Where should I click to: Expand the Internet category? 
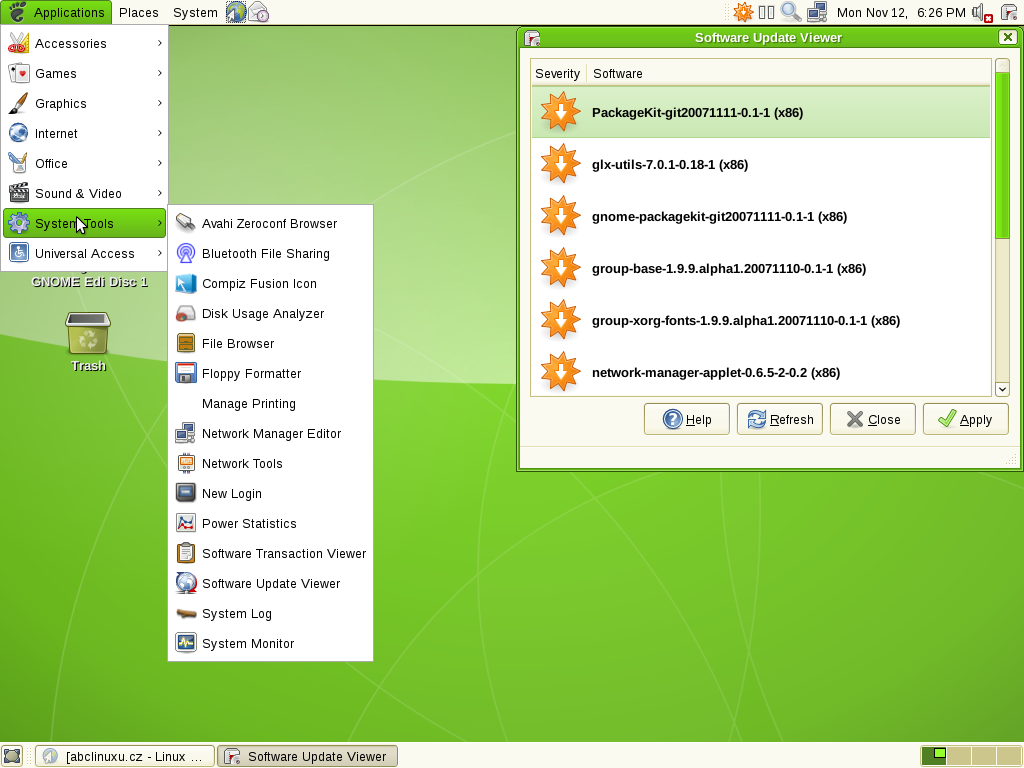click(84, 133)
